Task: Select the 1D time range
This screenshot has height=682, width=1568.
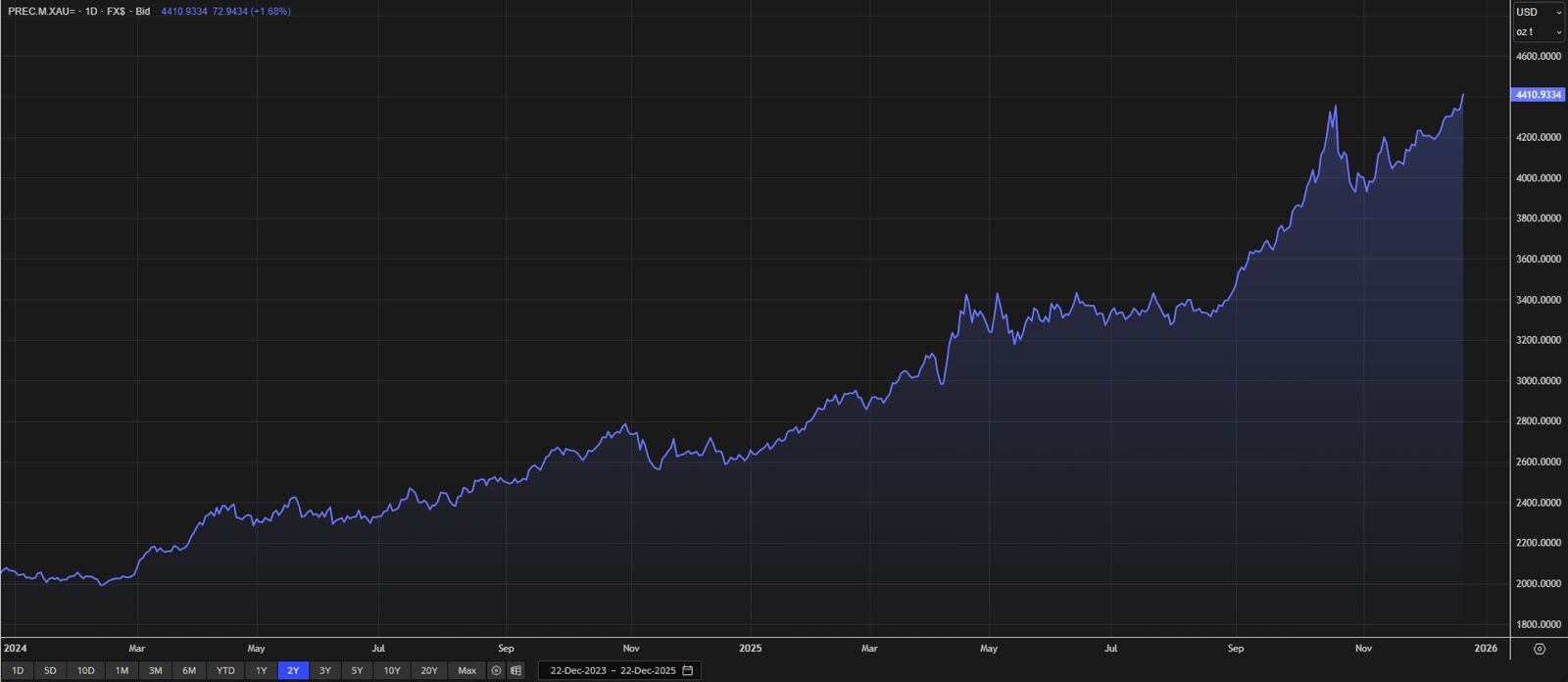Action: point(18,671)
